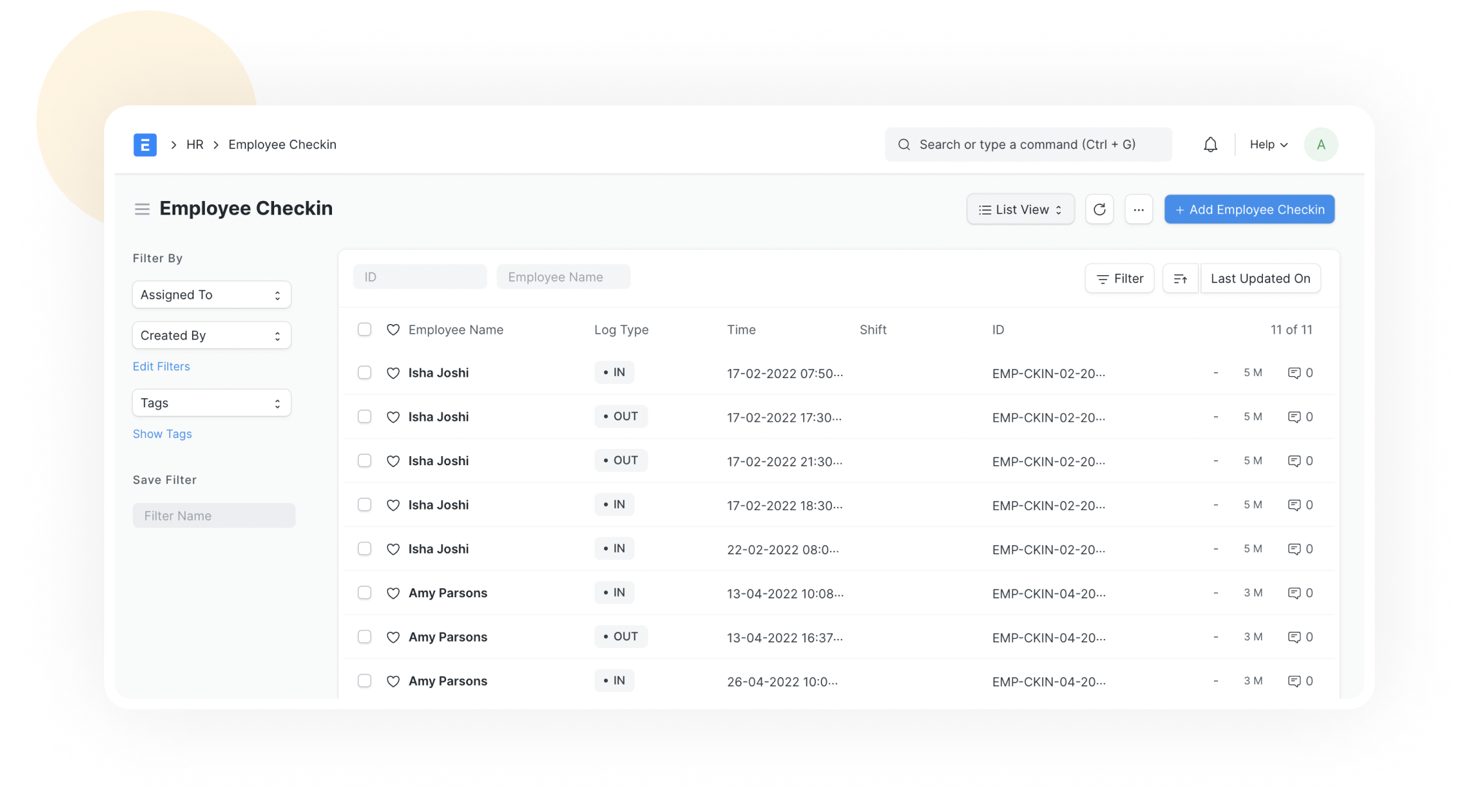Click IN badge on 07:50 row
The width and height of the screenshot is (1479, 812).
pos(614,372)
